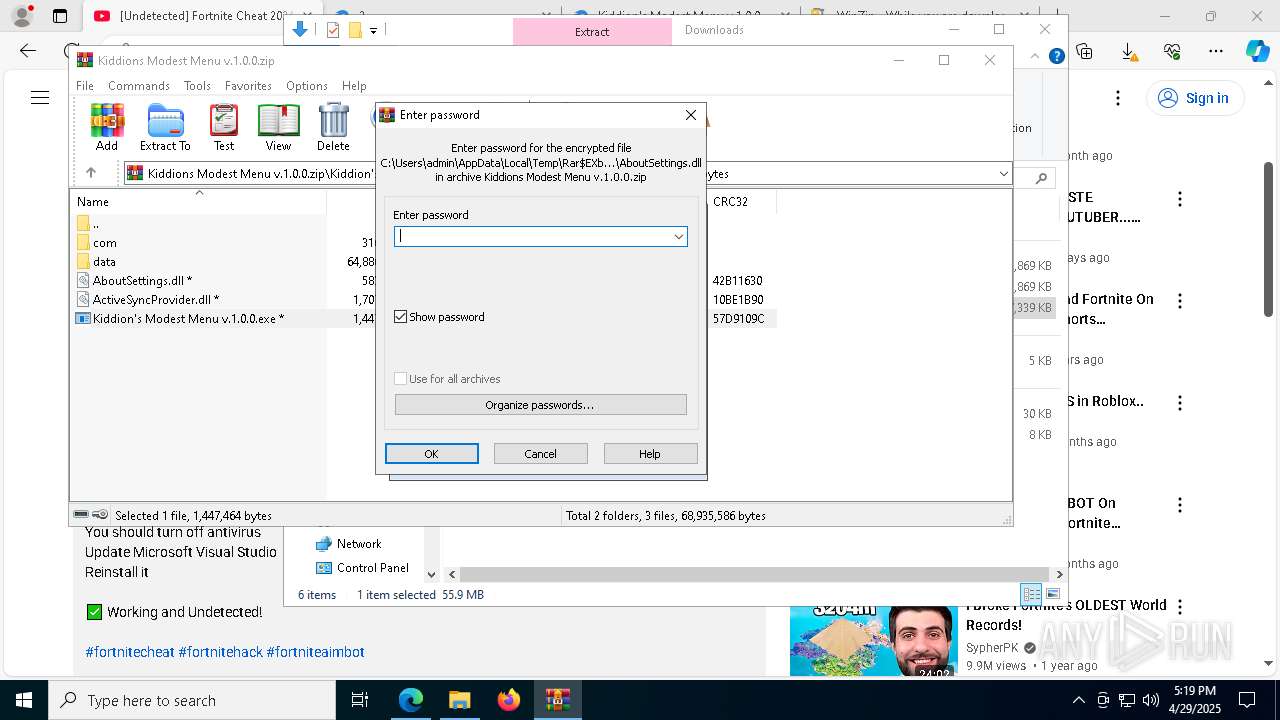Switch to Extract tab in Explorer ribbon
The width and height of the screenshot is (1280, 720).
(x=592, y=32)
